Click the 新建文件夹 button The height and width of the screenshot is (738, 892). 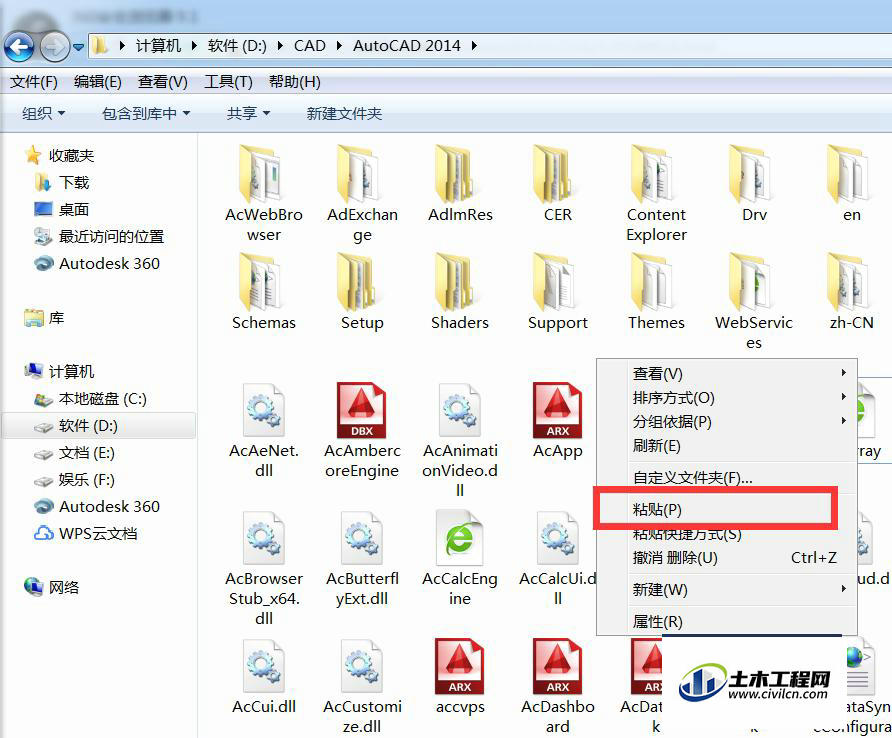pos(344,113)
